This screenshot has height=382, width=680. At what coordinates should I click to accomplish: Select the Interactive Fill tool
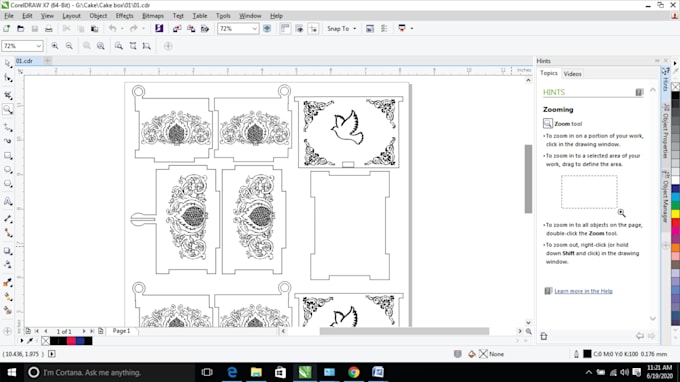[8, 297]
